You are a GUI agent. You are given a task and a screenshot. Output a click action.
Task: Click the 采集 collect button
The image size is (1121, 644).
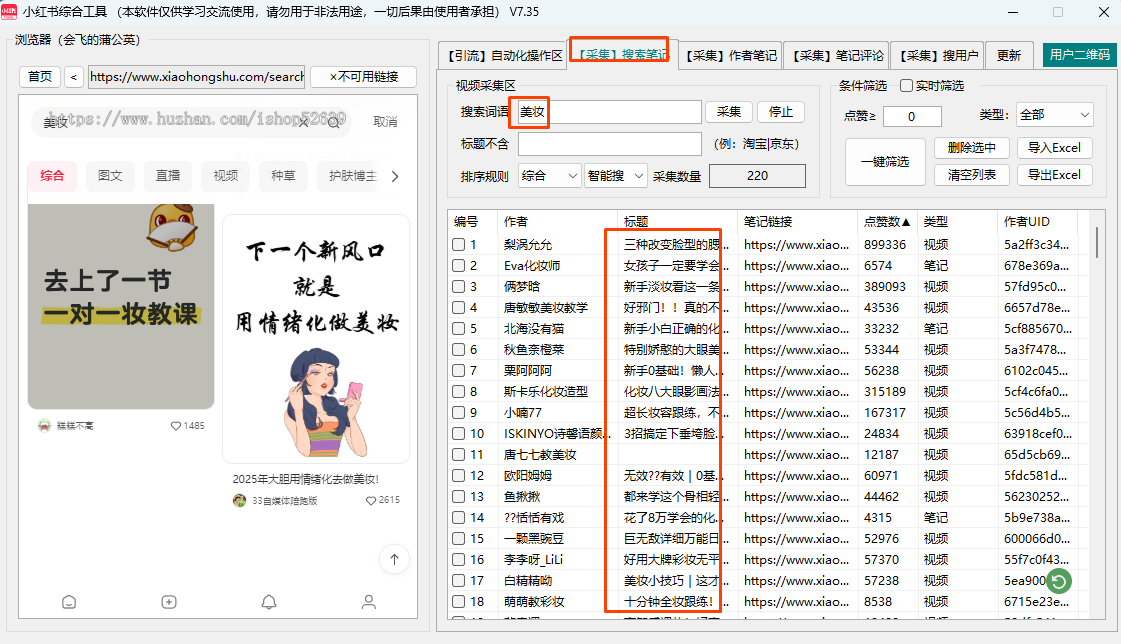tap(729, 112)
